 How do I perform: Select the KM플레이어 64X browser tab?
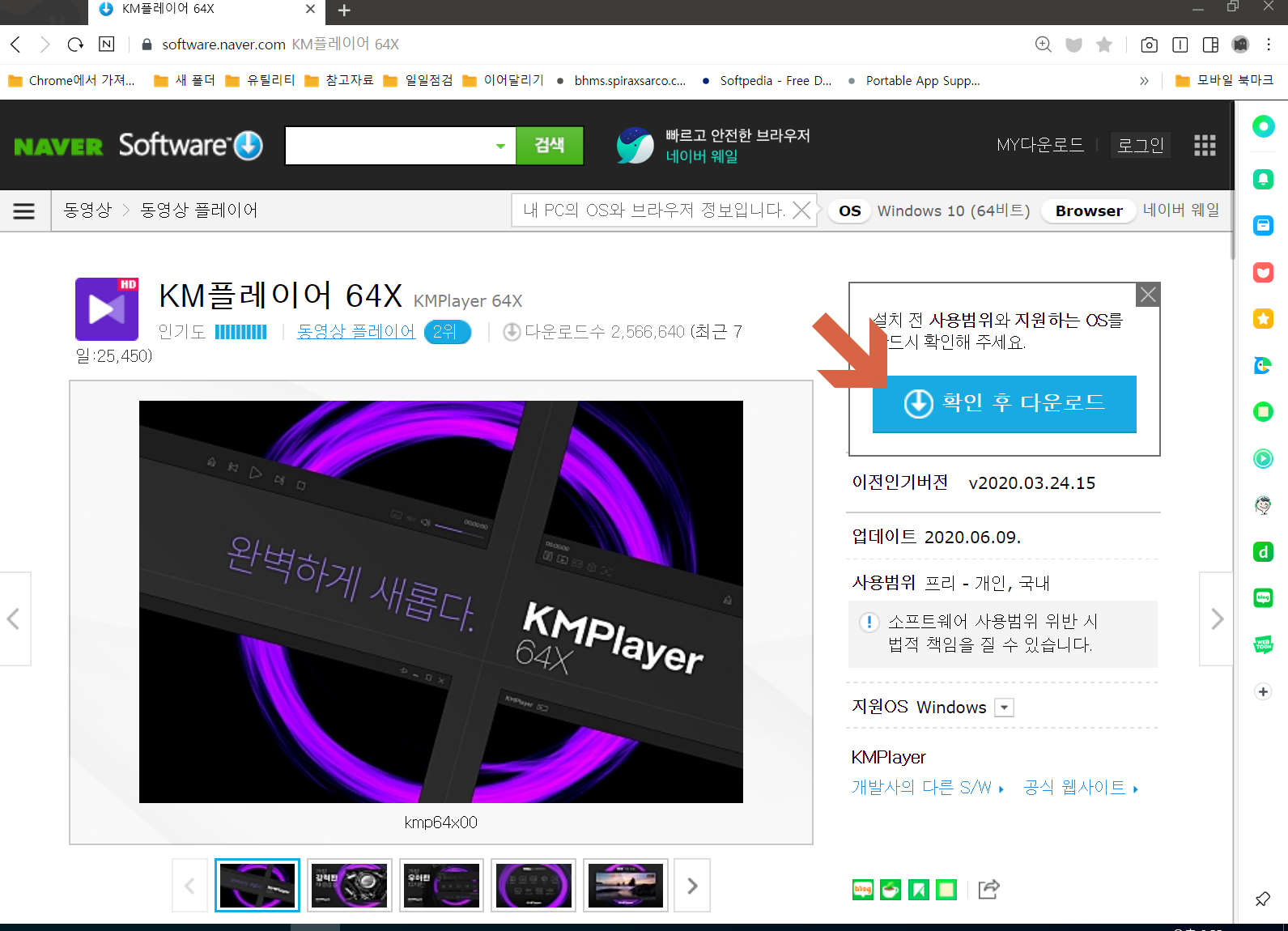tap(206, 10)
